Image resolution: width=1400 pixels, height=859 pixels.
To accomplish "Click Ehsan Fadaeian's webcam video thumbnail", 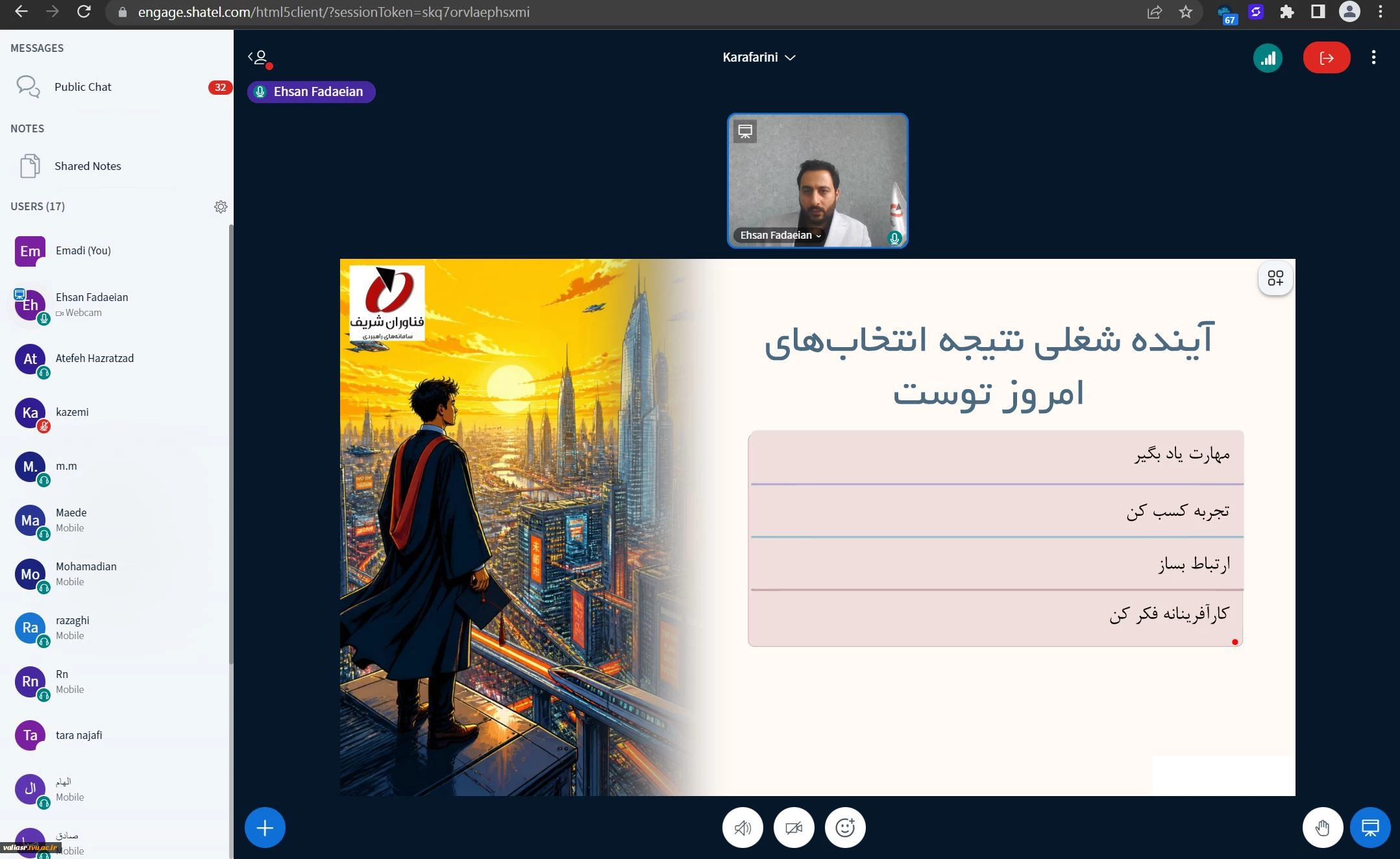I will pyautogui.click(x=817, y=180).
